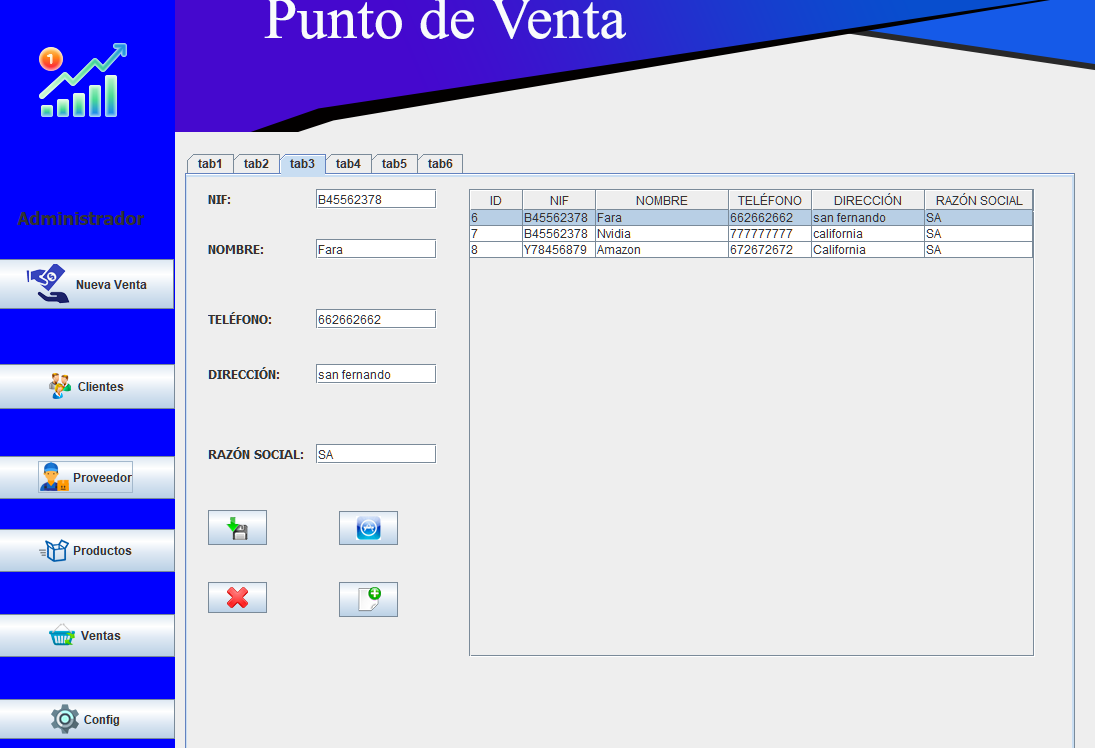Screen dimensions: 1095x748
Task: Click the save supplier floppy disk icon
Action: (x=237, y=528)
